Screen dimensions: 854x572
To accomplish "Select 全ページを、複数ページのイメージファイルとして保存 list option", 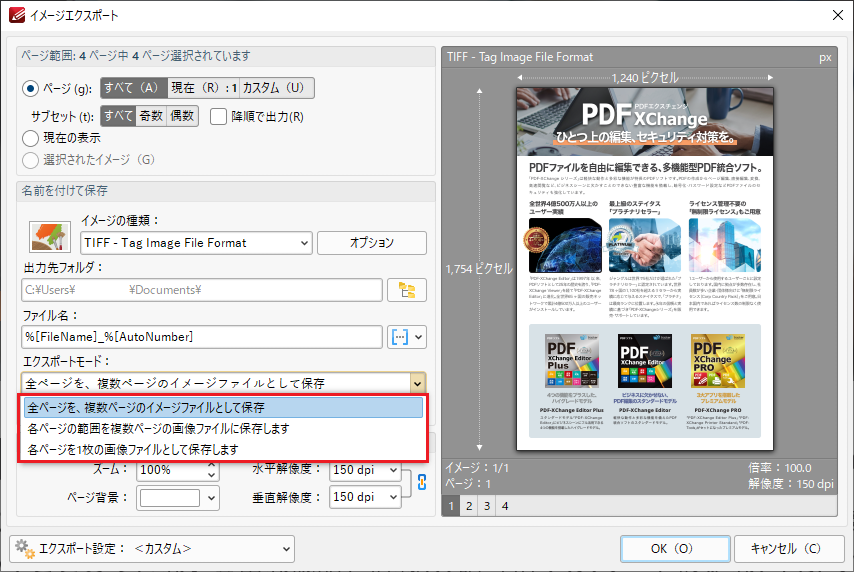I will pos(223,407).
